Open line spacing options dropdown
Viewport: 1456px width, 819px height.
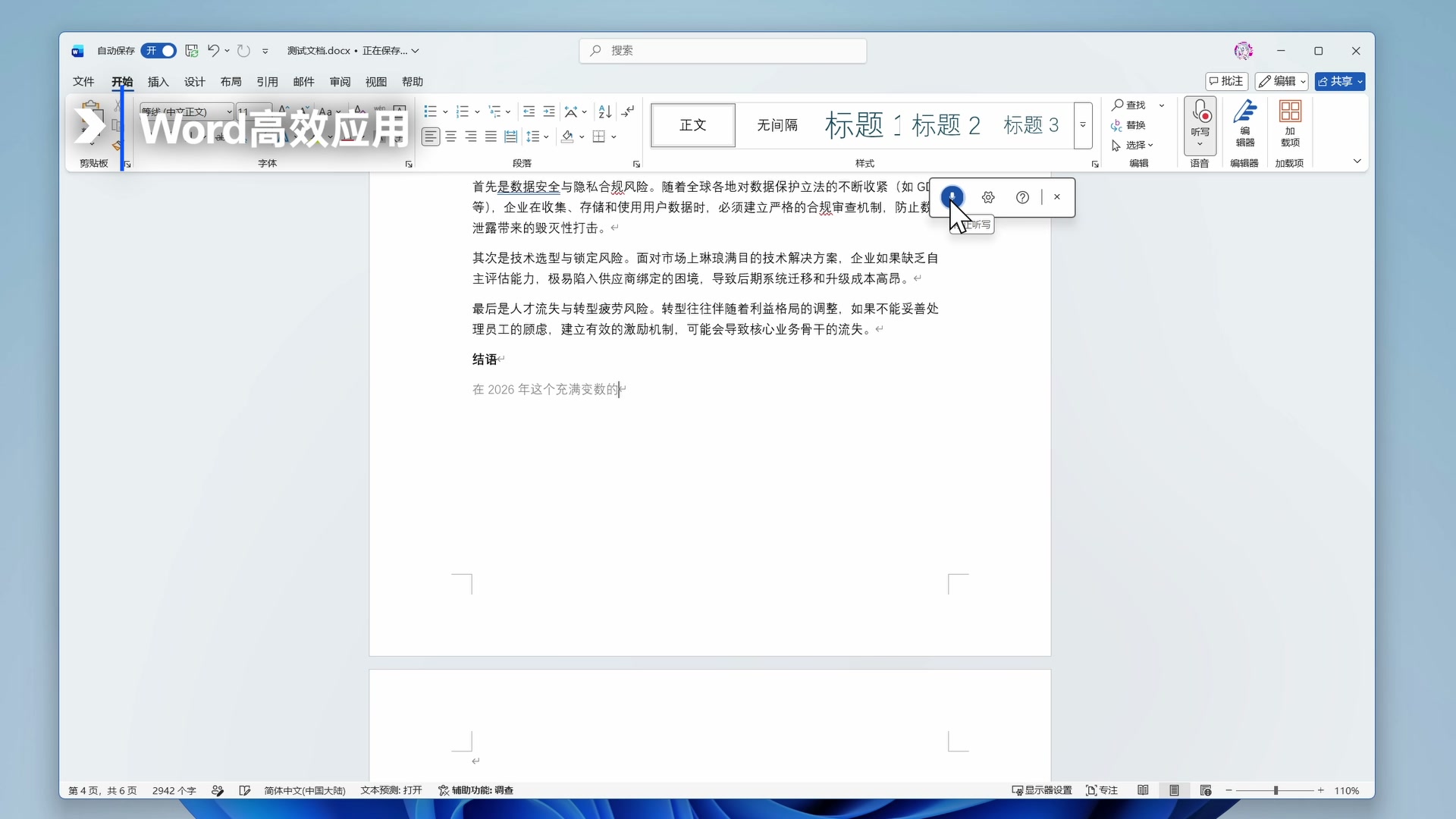point(546,137)
